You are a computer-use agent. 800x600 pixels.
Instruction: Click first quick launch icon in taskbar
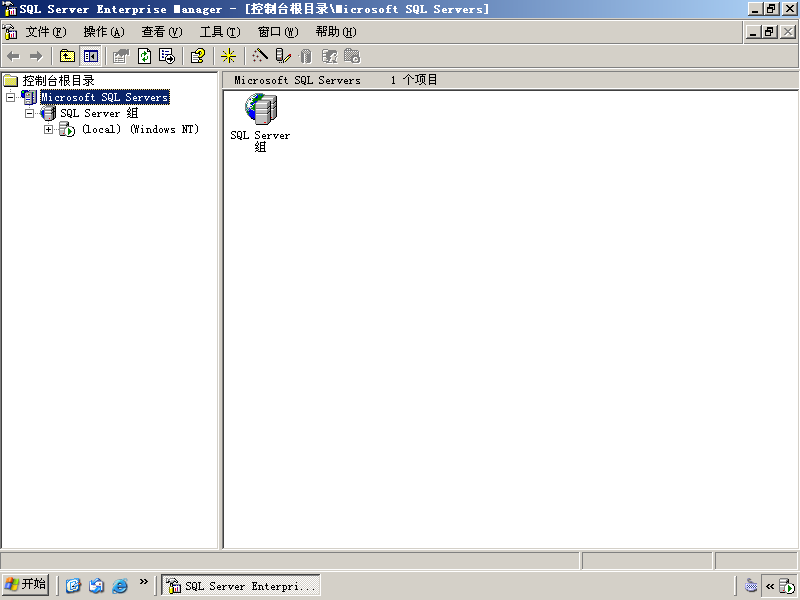pos(73,585)
